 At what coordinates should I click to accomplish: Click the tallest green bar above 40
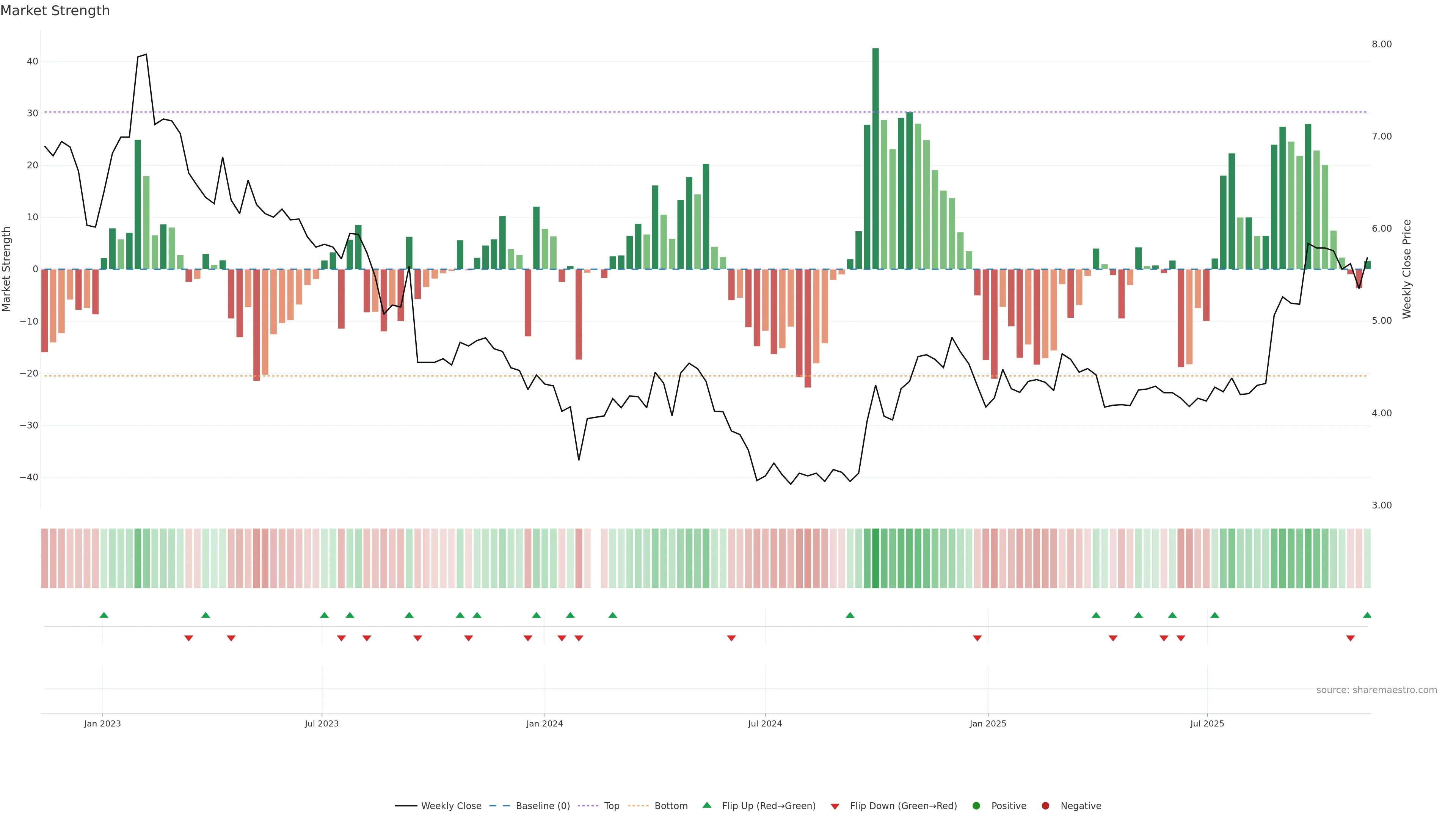pos(875,158)
